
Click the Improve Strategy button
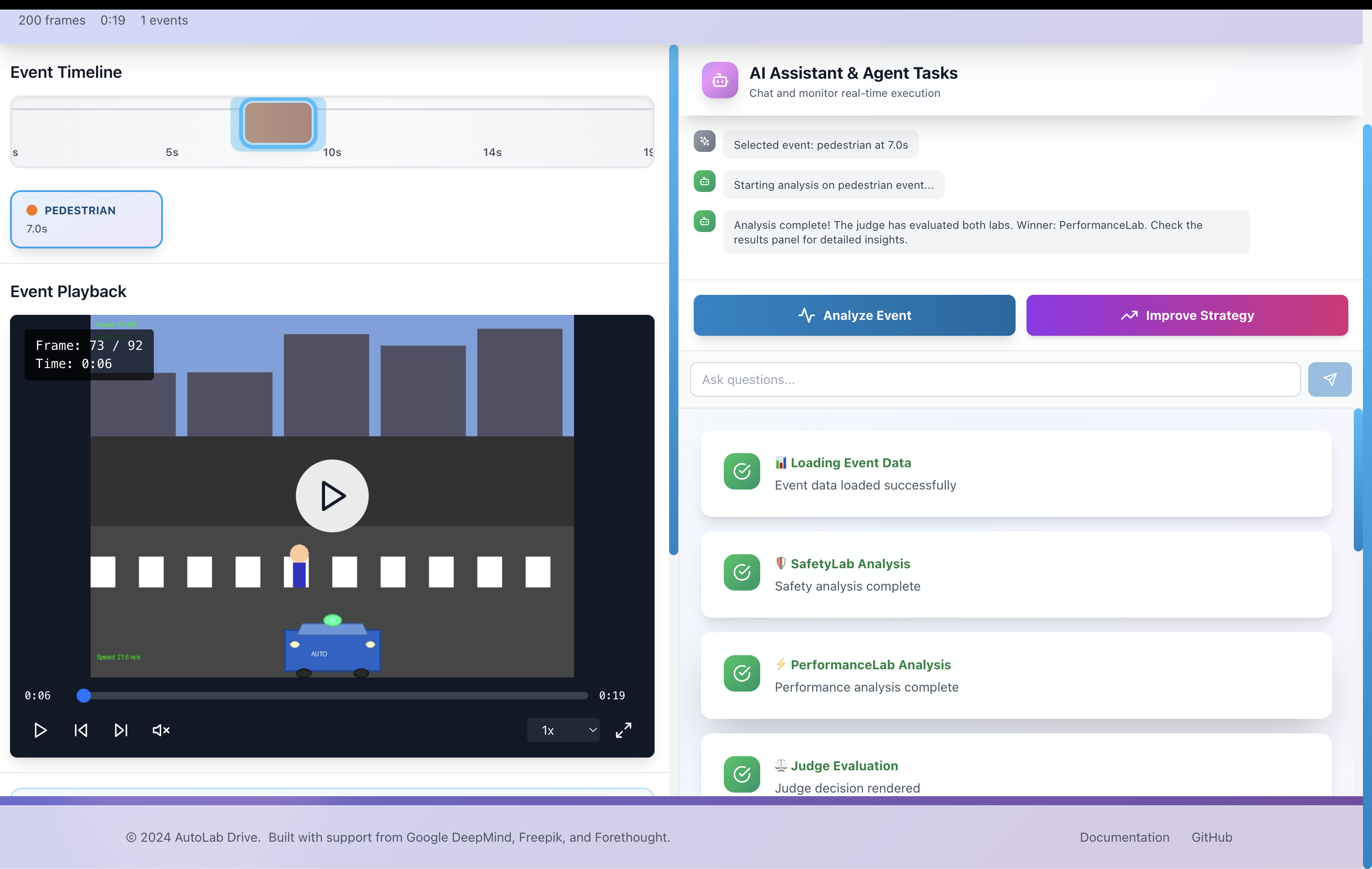coord(1187,315)
